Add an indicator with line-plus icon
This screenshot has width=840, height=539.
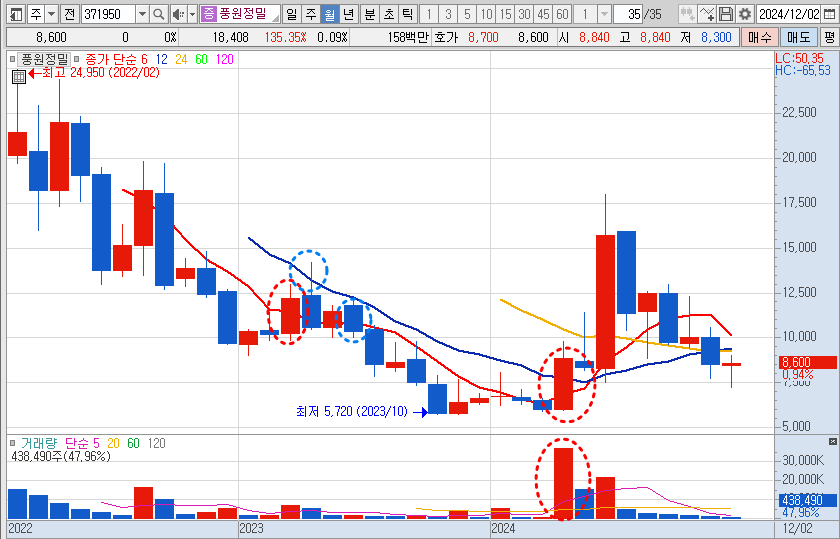point(707,14)
